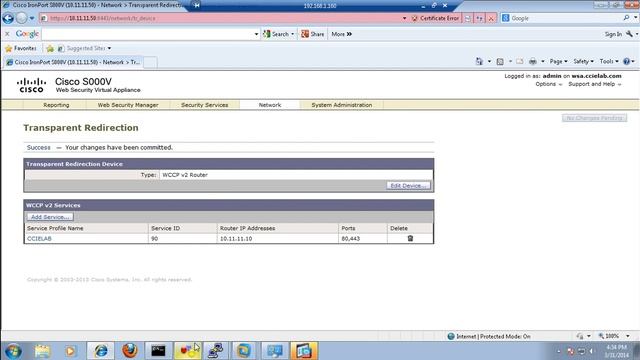
Task: Delete CCIELAB service with trash icon
Action: pyautogui.click(x=410, y=238)
